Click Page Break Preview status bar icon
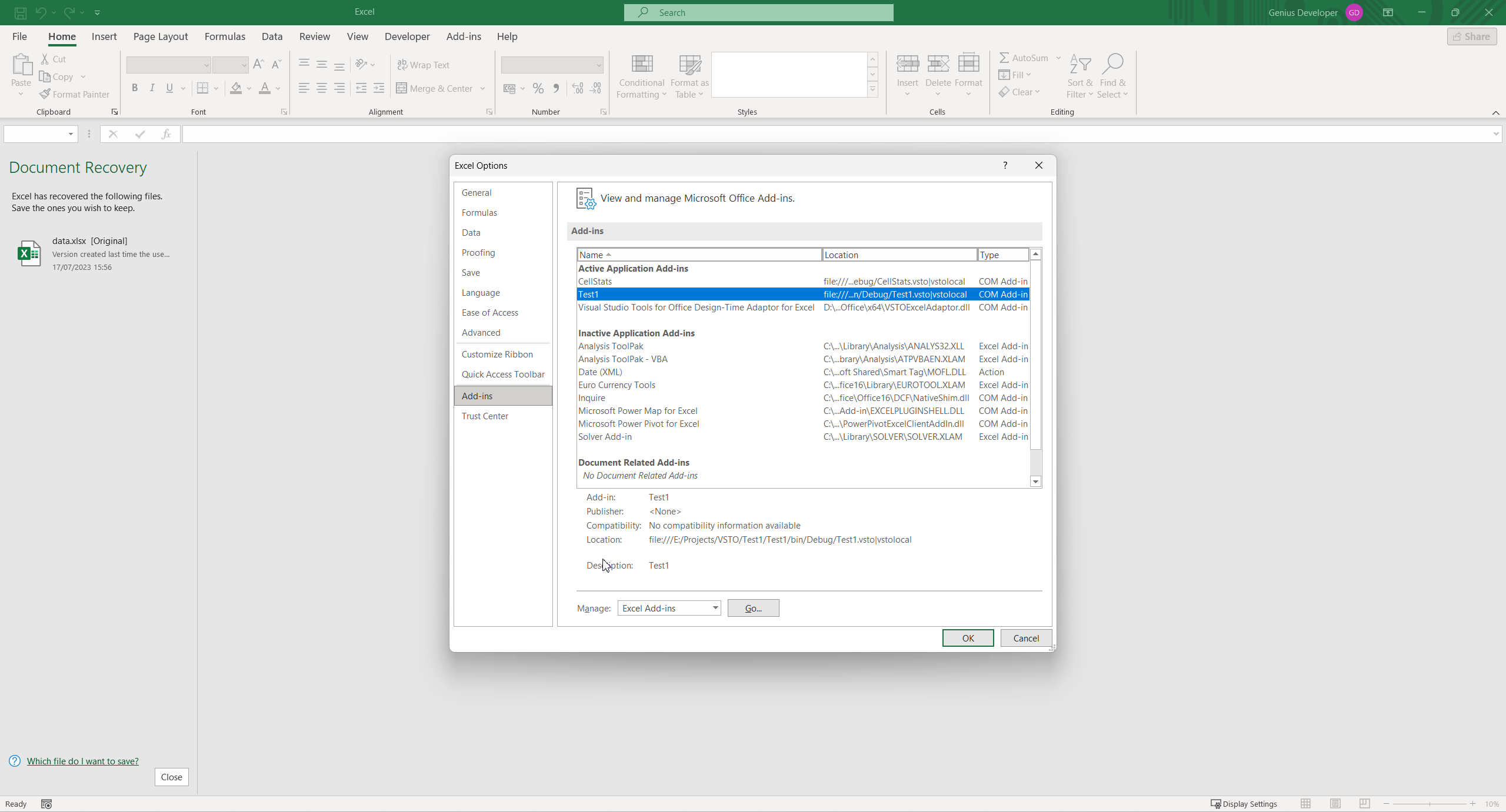The width and height of the screenshot is (1506, 812). 1364,803
